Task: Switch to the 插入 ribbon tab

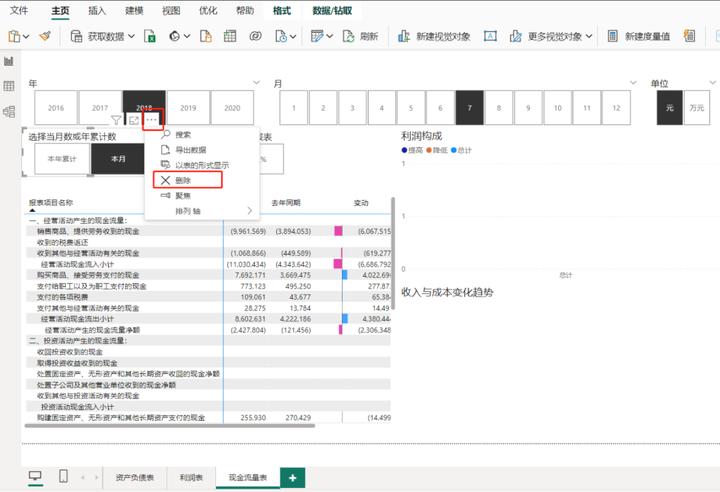Action: tap(97, 10)
